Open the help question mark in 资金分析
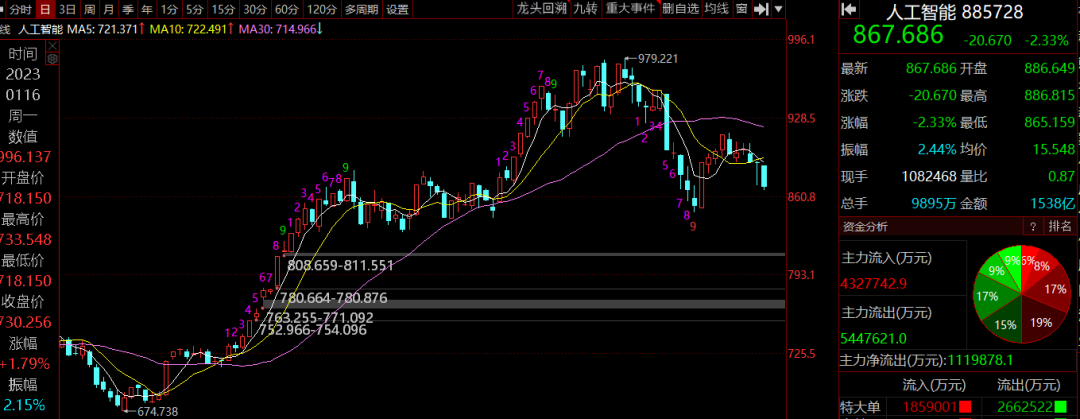The width and height of the screenshot is (1080, 419). point(1032,227)
